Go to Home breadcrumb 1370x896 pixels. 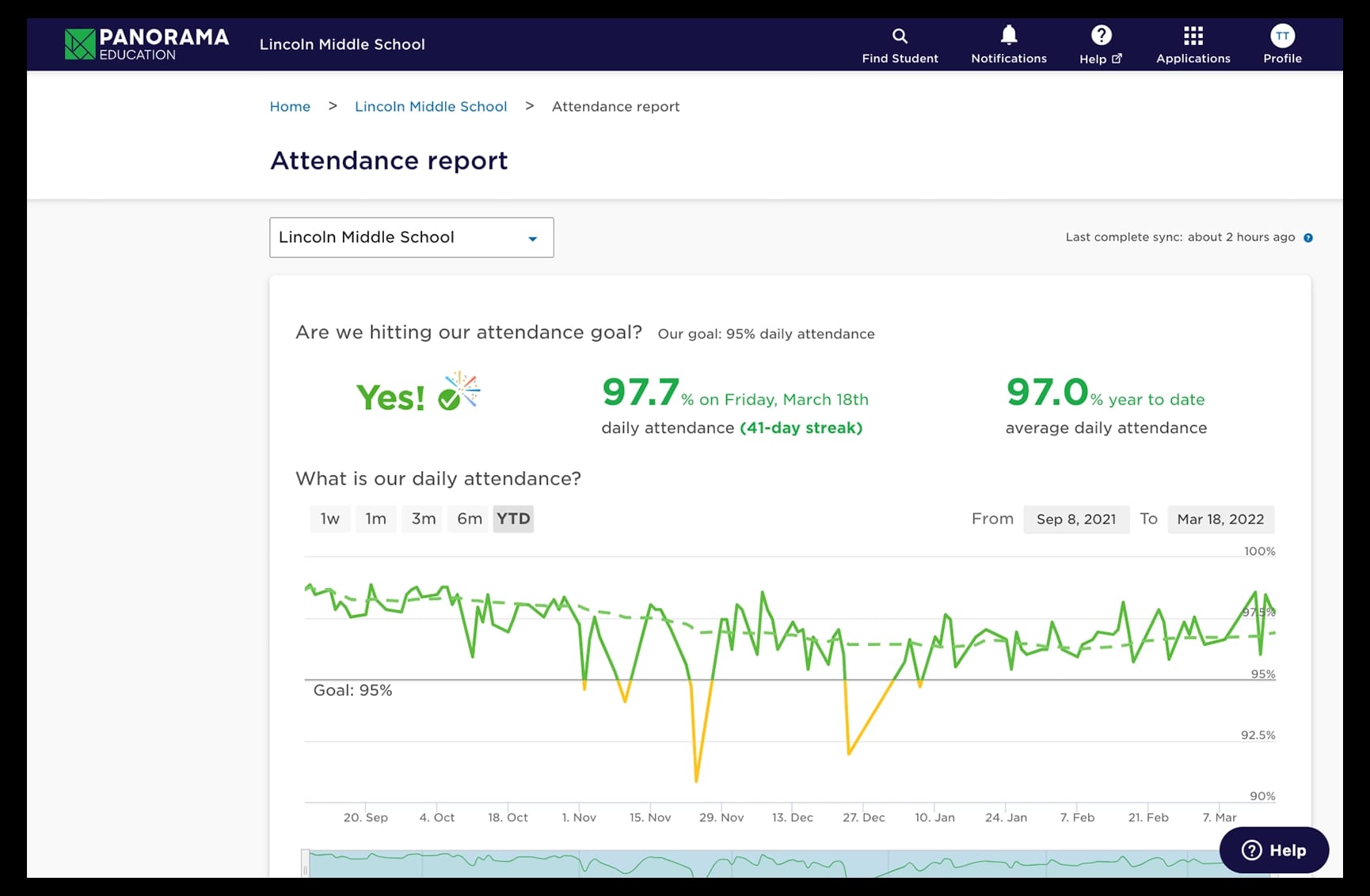pos(290,106)
